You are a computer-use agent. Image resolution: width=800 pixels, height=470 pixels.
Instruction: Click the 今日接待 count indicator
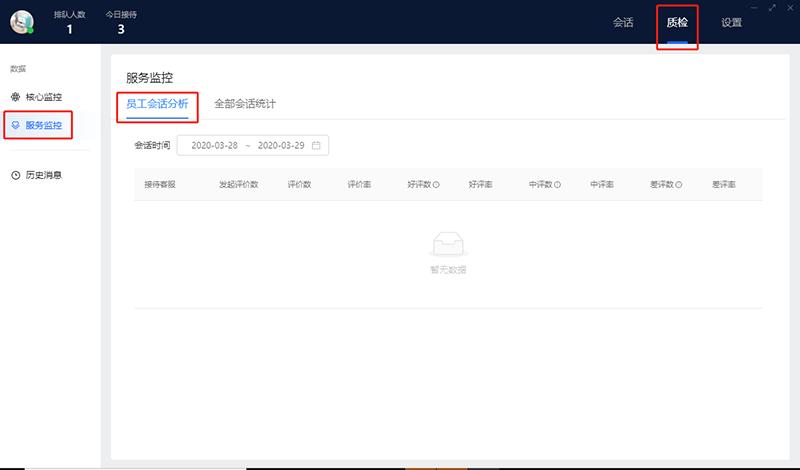(121, 22)
